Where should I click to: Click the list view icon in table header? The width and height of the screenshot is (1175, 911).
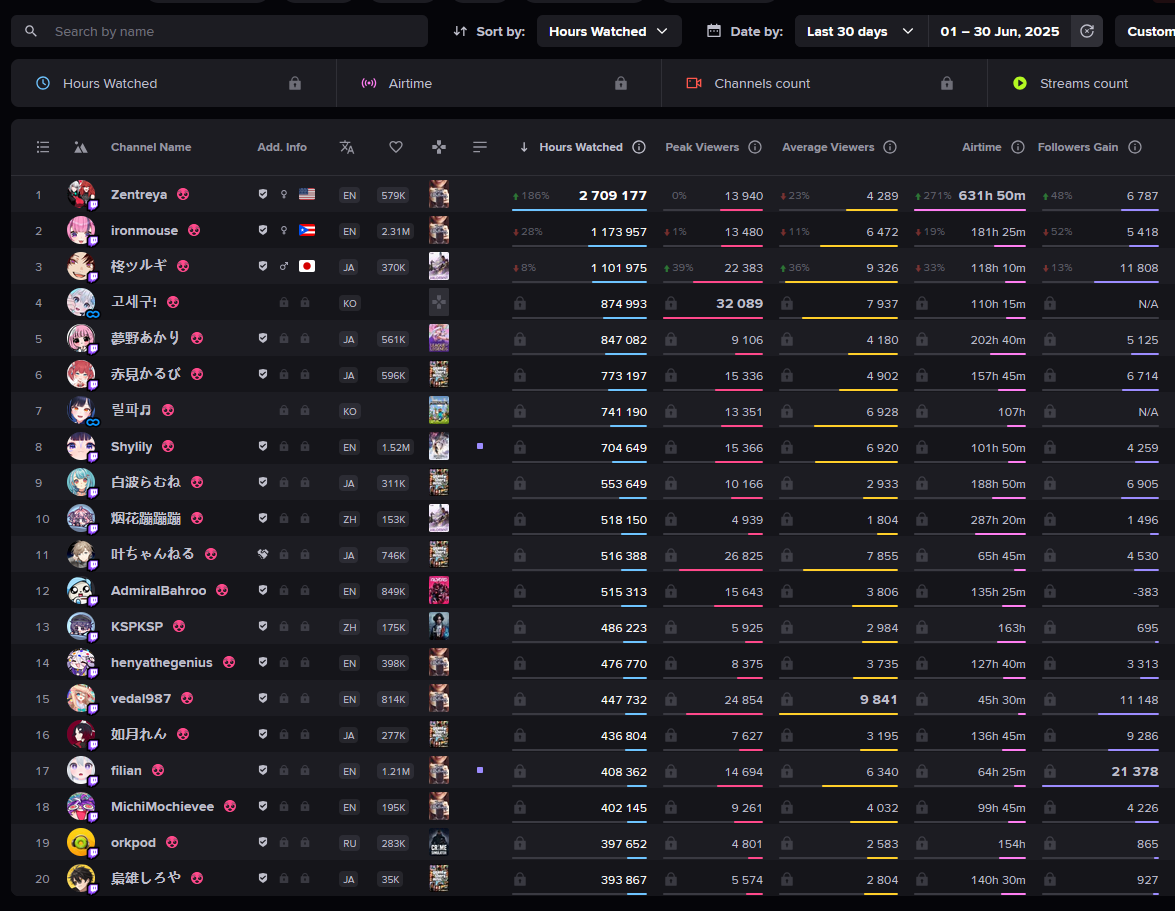tap(43, 148)
